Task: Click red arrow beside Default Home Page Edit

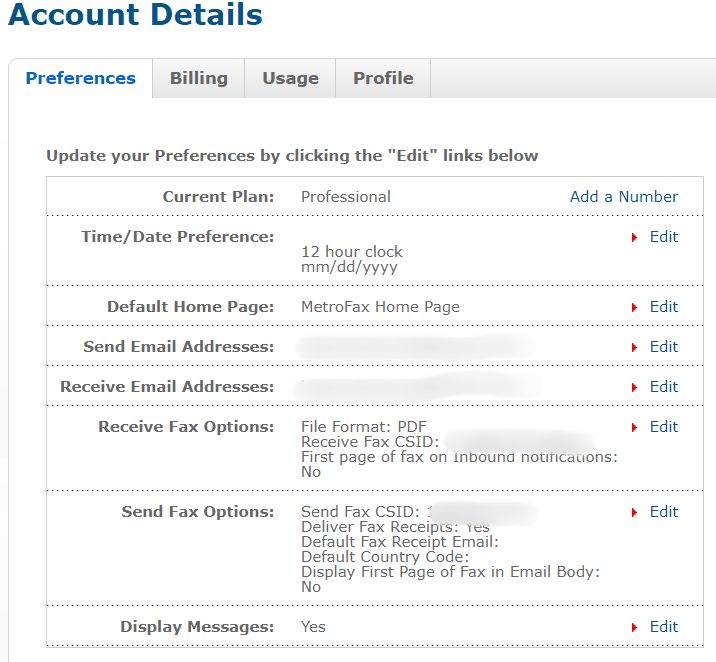Action: (635, 308)
